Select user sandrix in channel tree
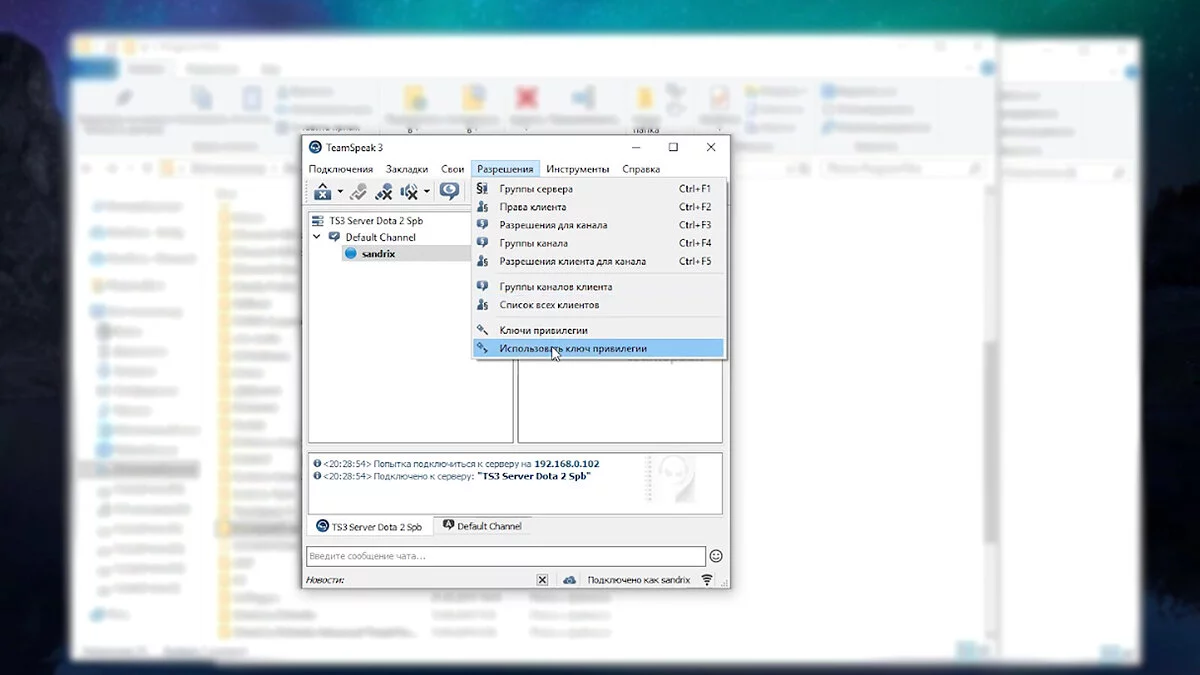 tap(378, 254)
